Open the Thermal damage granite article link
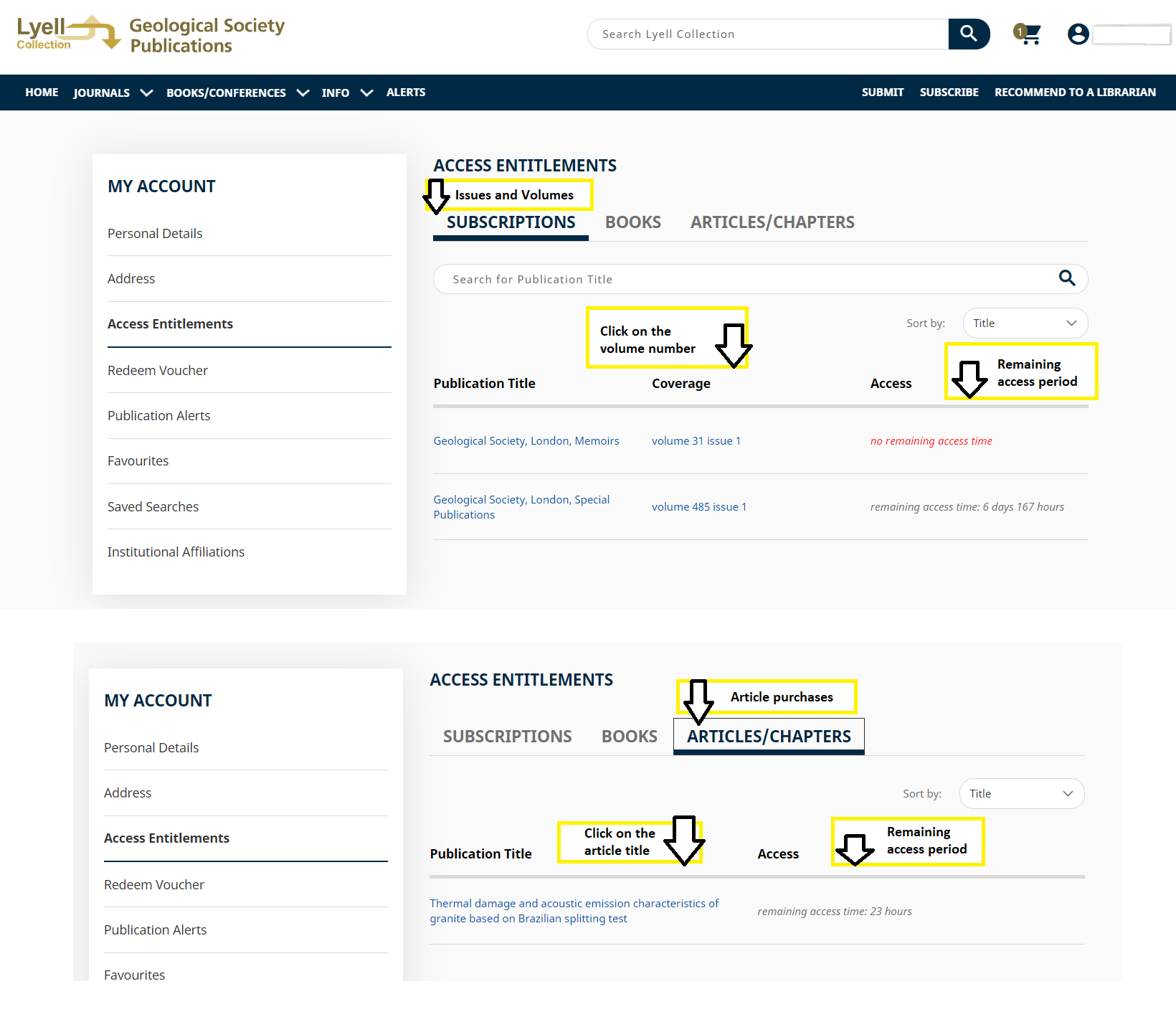The width and height of the screenshot is (1176, 1017). pyautogui.click(x=574, y=911)
